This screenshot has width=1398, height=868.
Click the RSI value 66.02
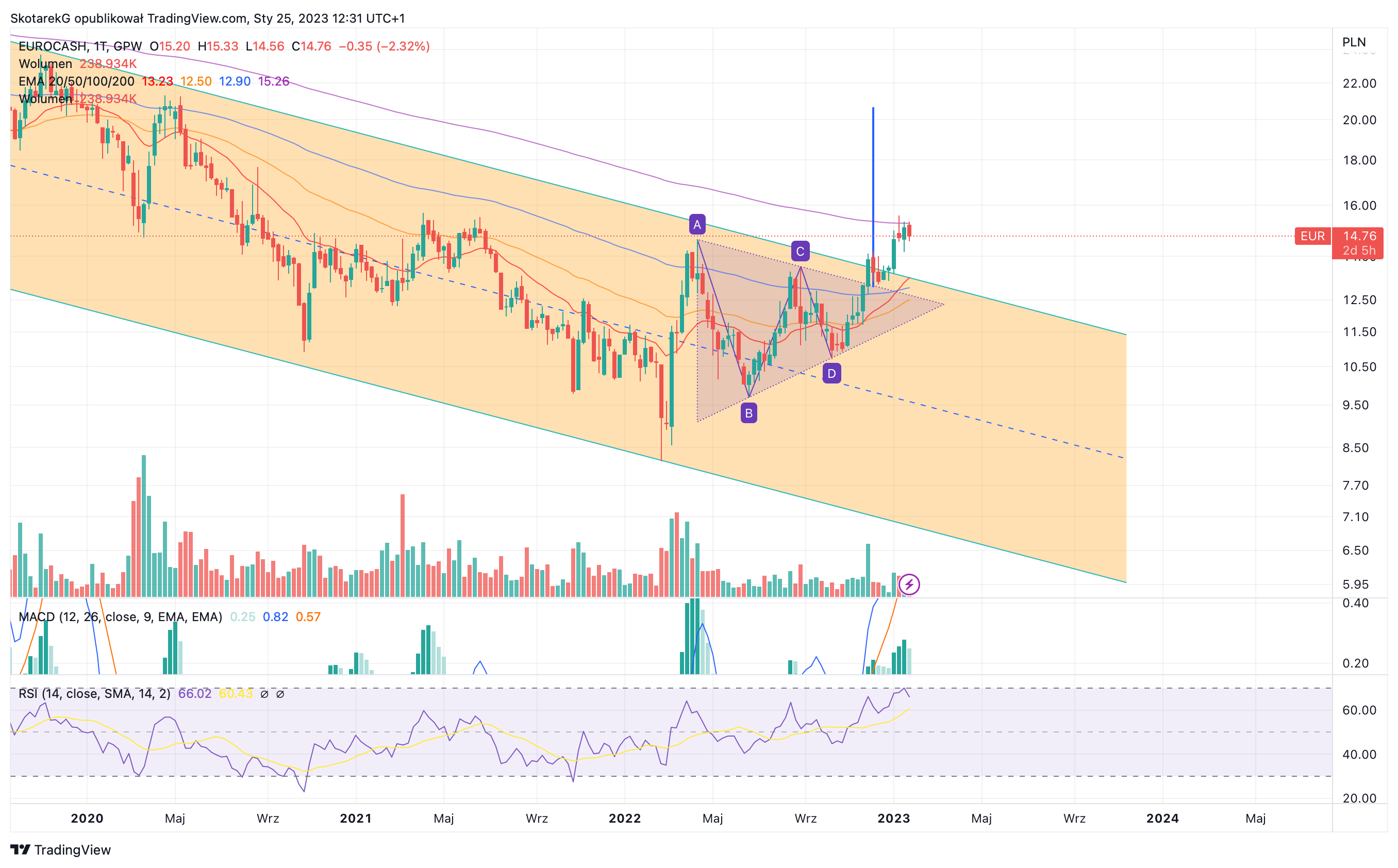click(195, 693)
